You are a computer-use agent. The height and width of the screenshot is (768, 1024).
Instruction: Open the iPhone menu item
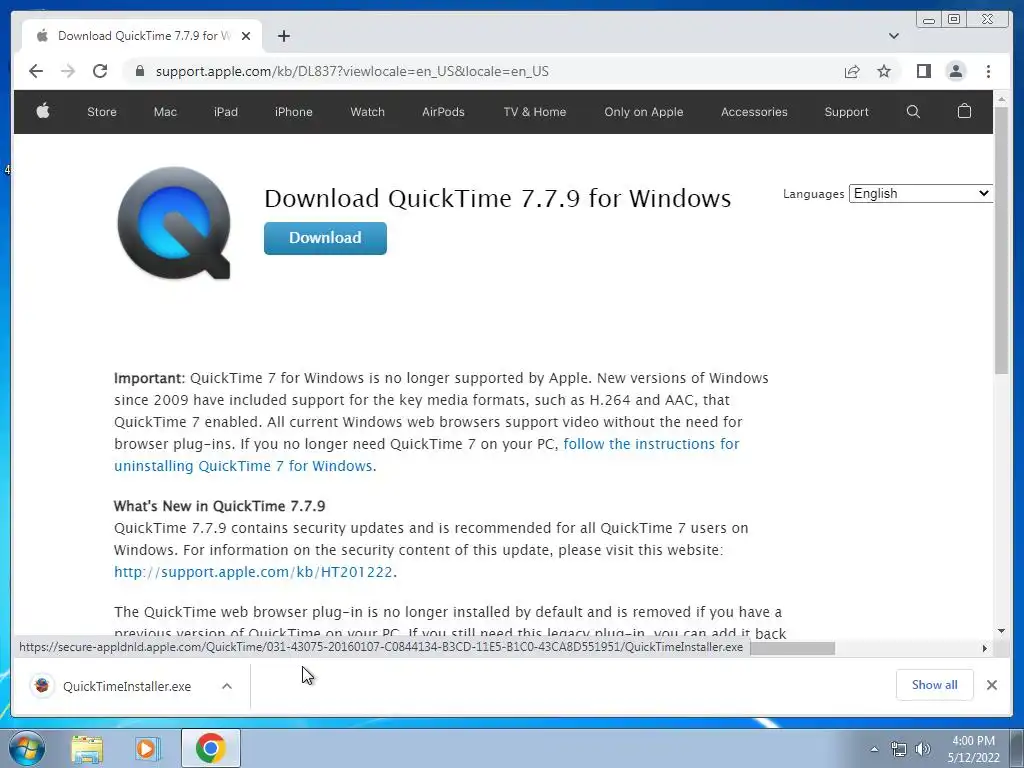point(294,112)
